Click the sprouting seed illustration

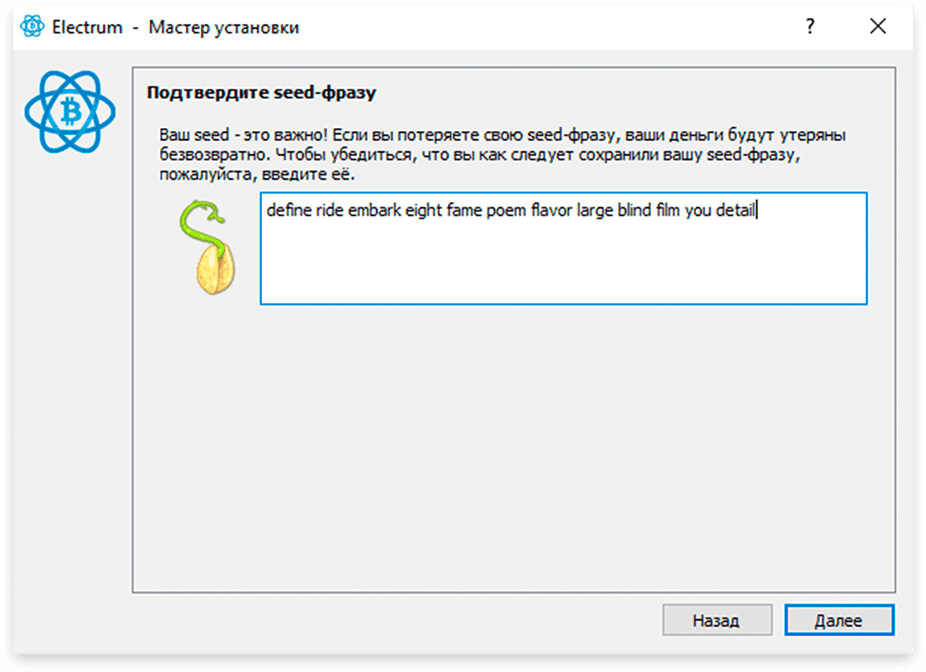coord(208,247)
